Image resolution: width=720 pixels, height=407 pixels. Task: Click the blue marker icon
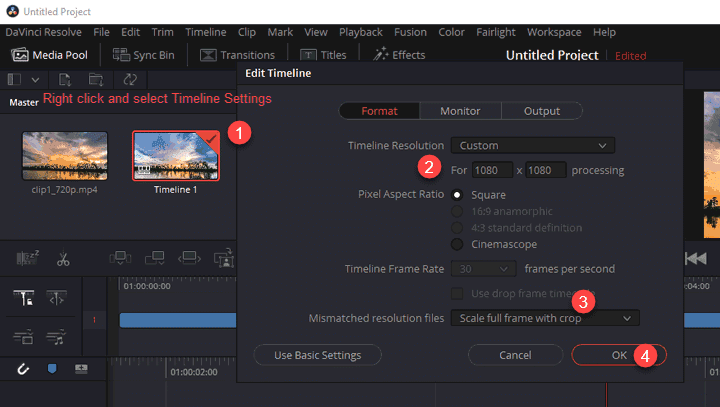pos(52,368)
